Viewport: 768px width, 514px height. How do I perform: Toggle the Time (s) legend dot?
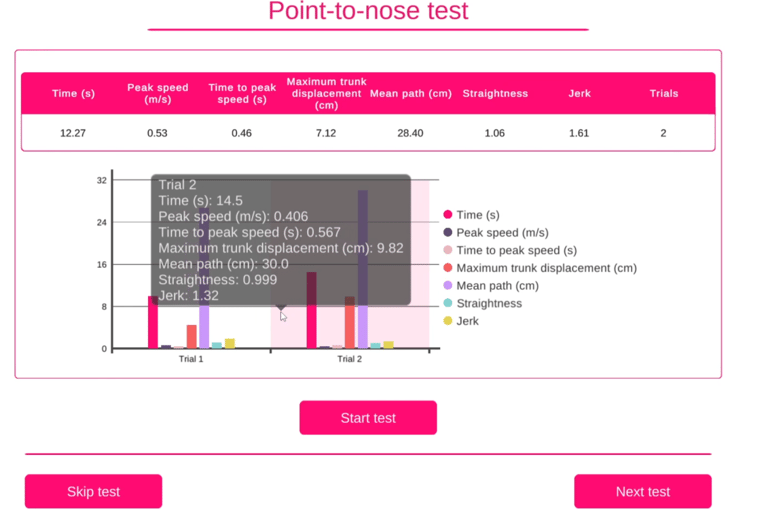tap(448, 215)
